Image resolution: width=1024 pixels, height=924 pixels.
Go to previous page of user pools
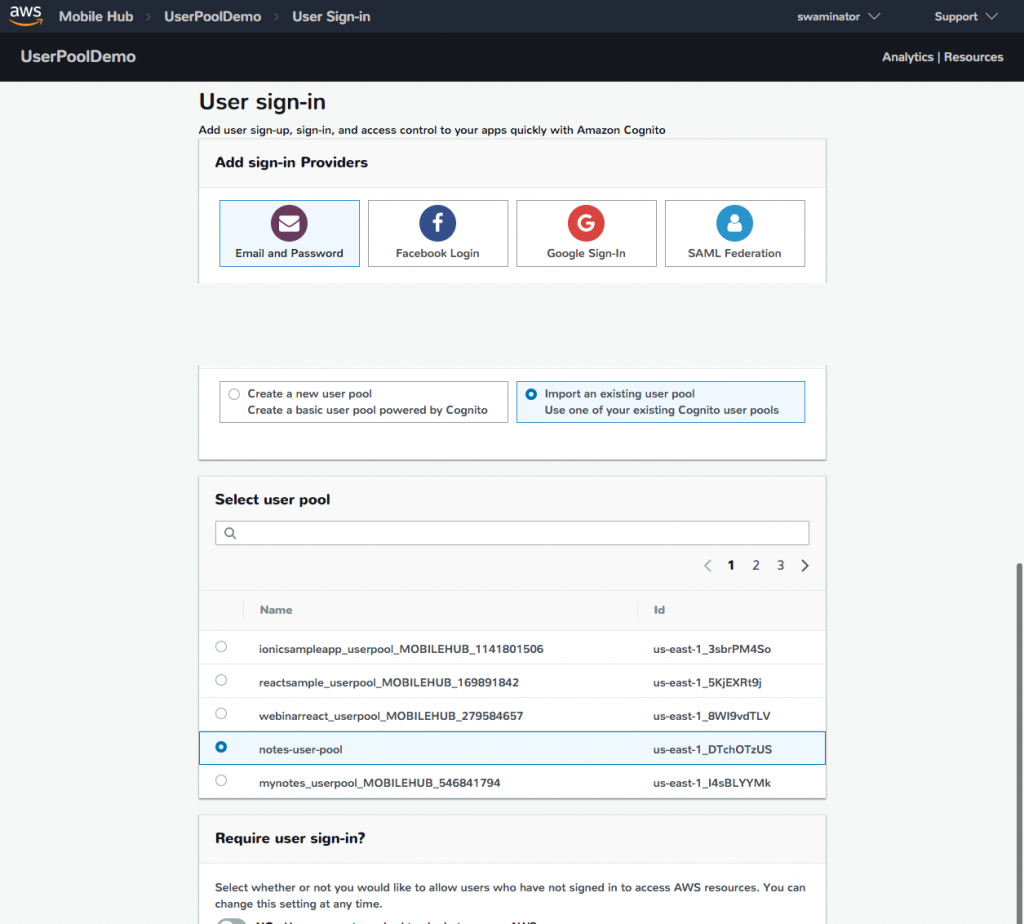(x=707, y=566)
